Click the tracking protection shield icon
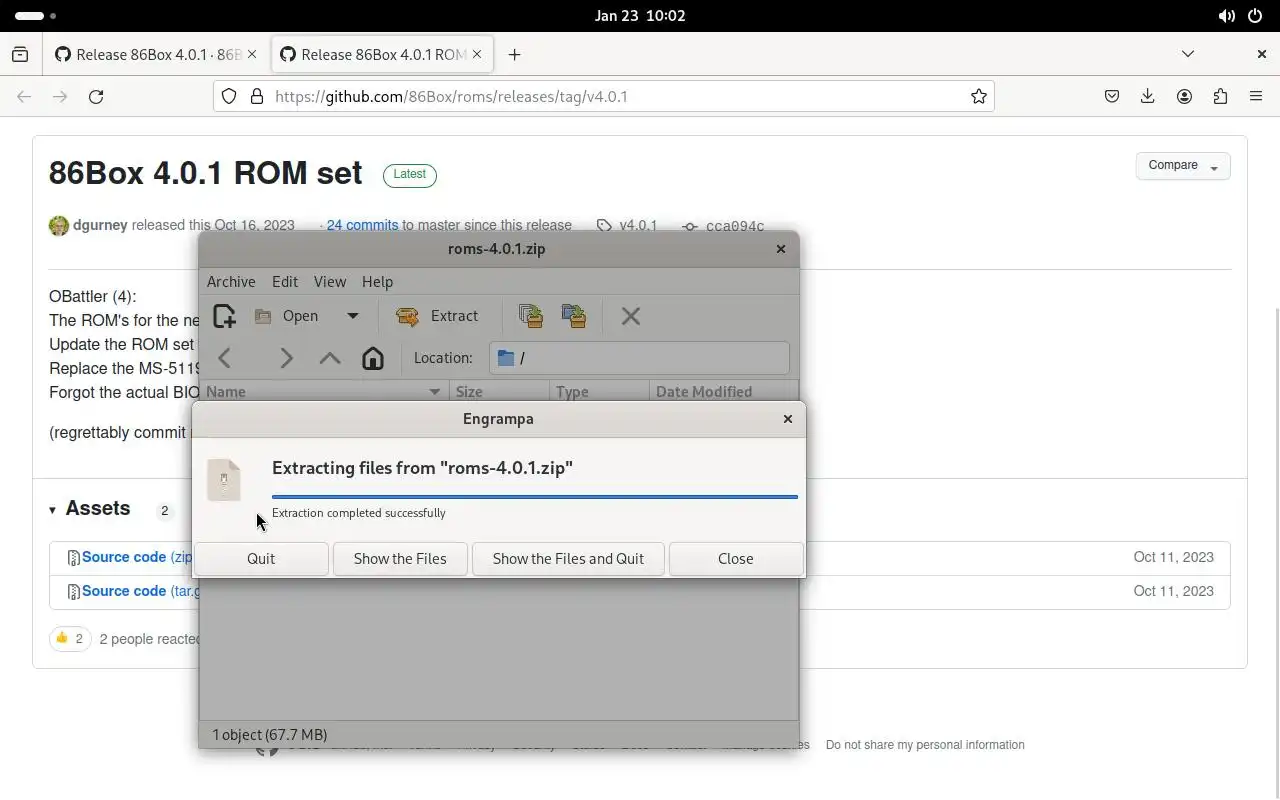1280x800 pixels. 229,97
